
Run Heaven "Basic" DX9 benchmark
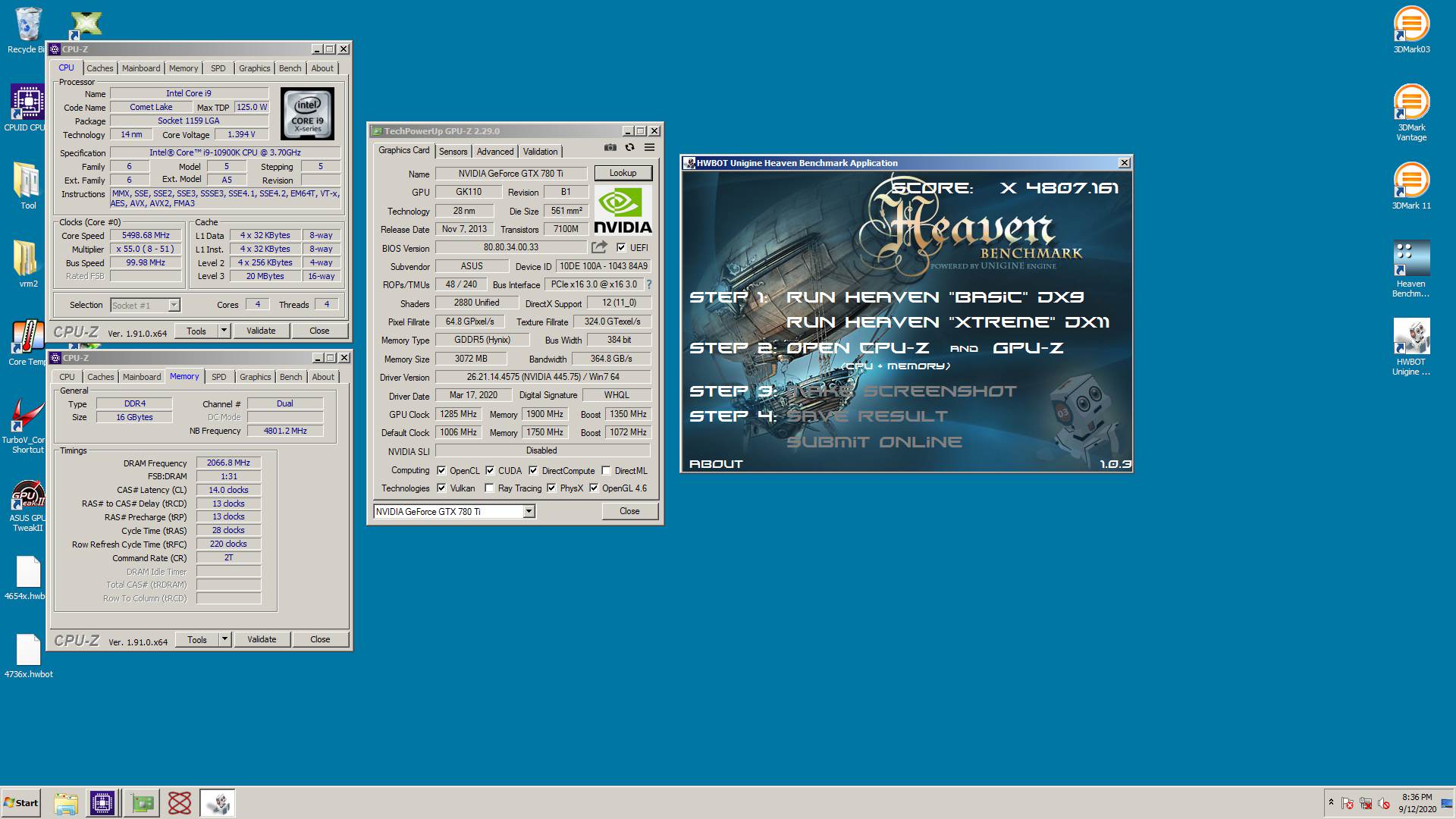click(935, 297)
